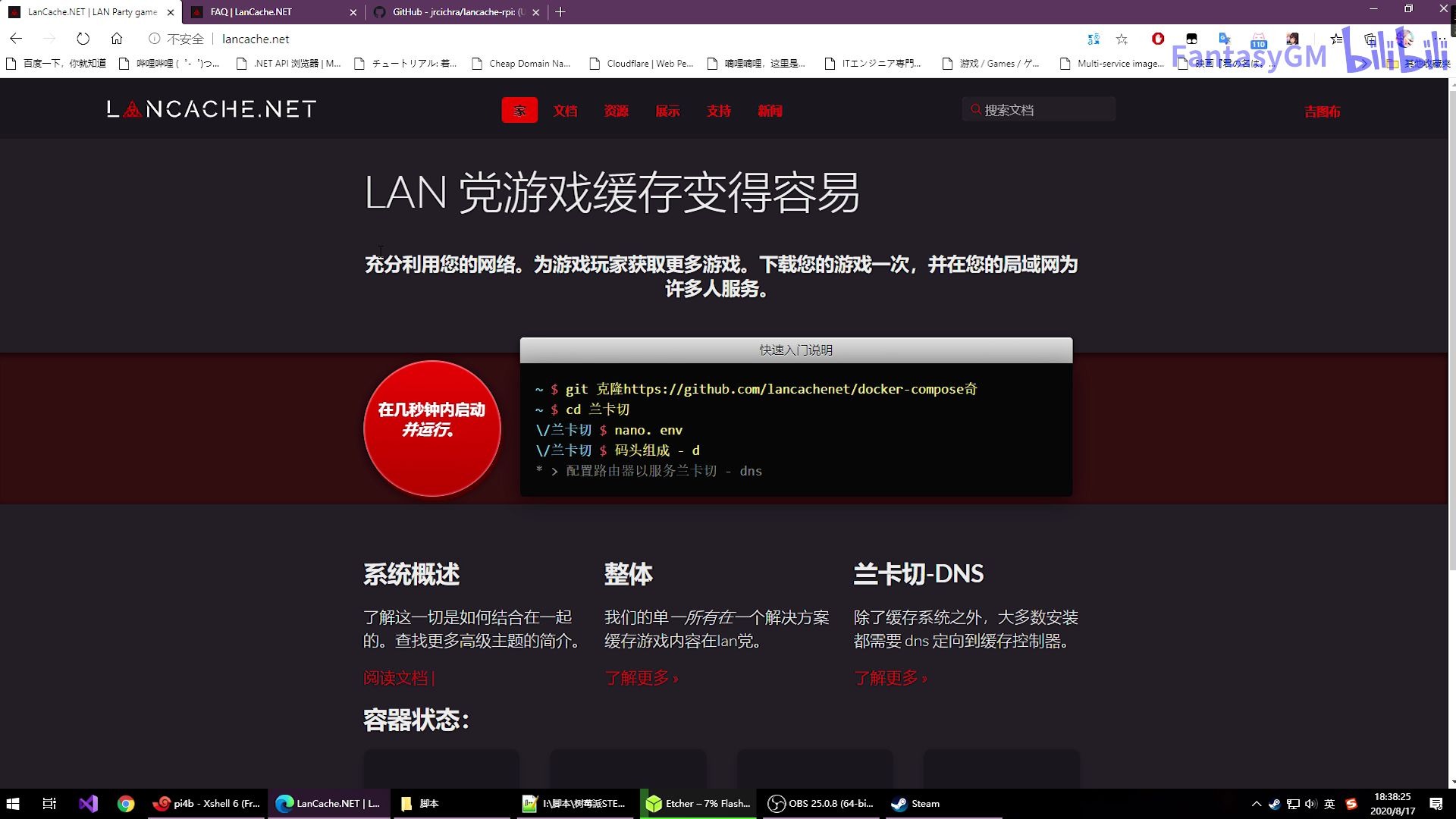Open Google Chrome from the taskbar
1456x819 pixels.
(x=126, y=804)
